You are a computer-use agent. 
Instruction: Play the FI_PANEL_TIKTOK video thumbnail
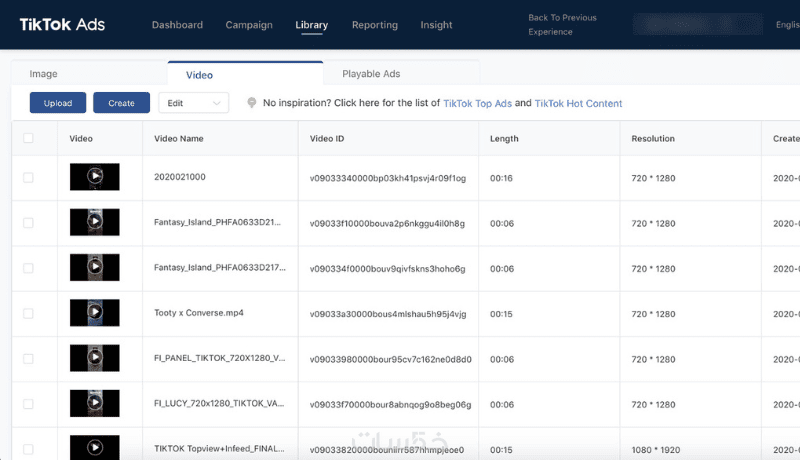(94, 358)
